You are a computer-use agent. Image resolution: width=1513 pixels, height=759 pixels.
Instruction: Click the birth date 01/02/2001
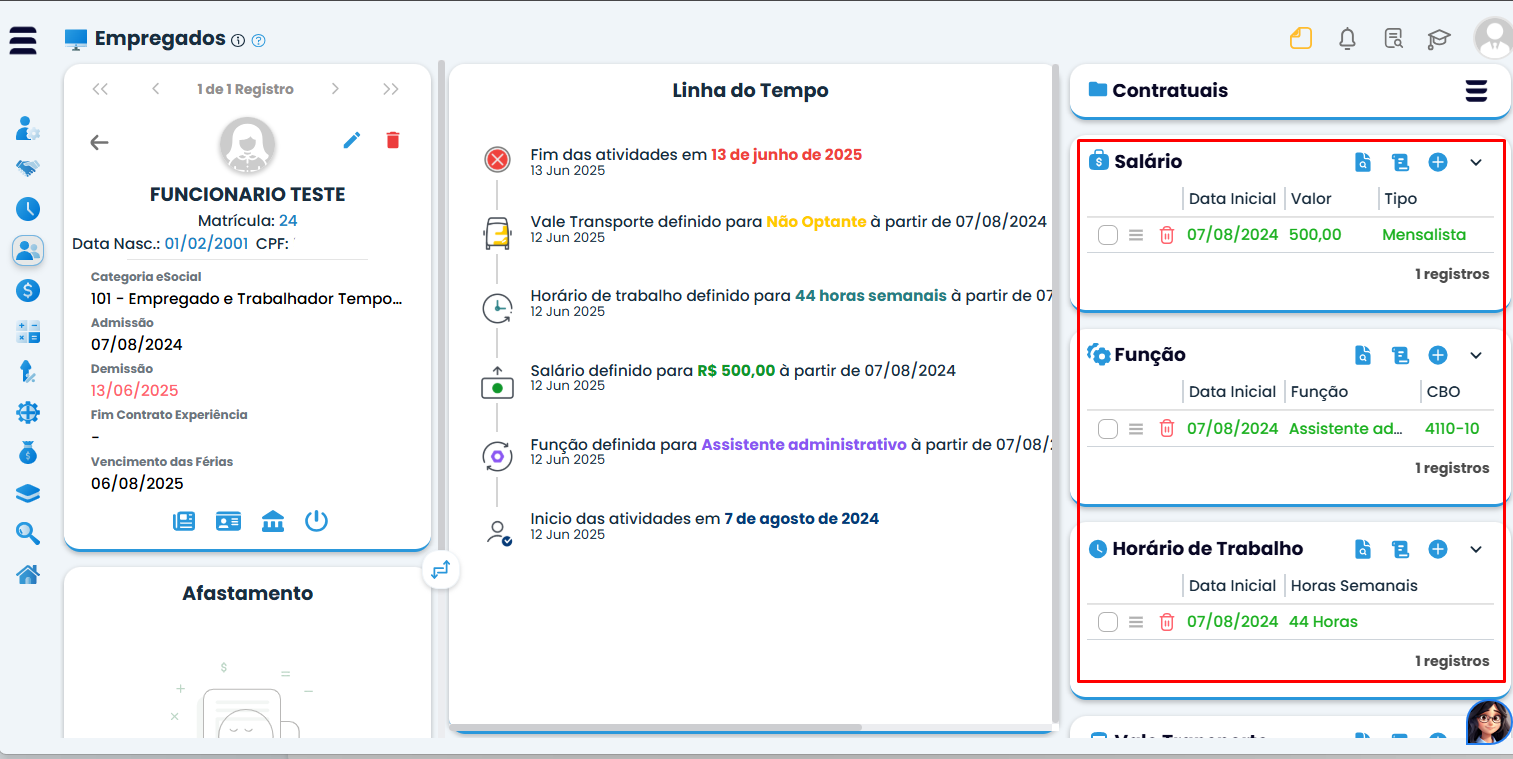[x=206, y=243]
